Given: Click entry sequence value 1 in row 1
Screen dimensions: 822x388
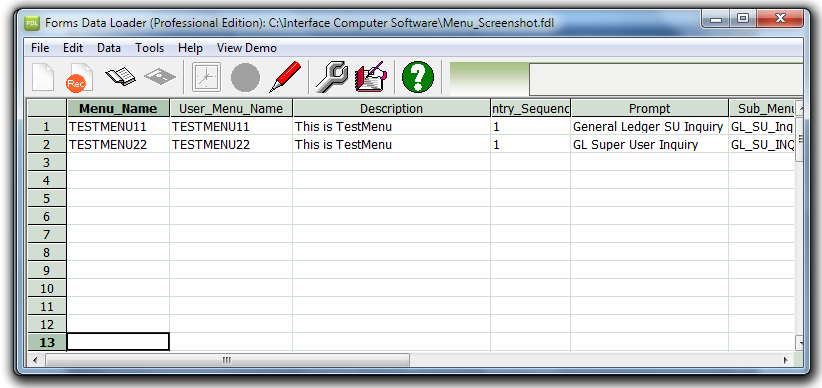Looking at the screenshot, I should click(531, 126).
